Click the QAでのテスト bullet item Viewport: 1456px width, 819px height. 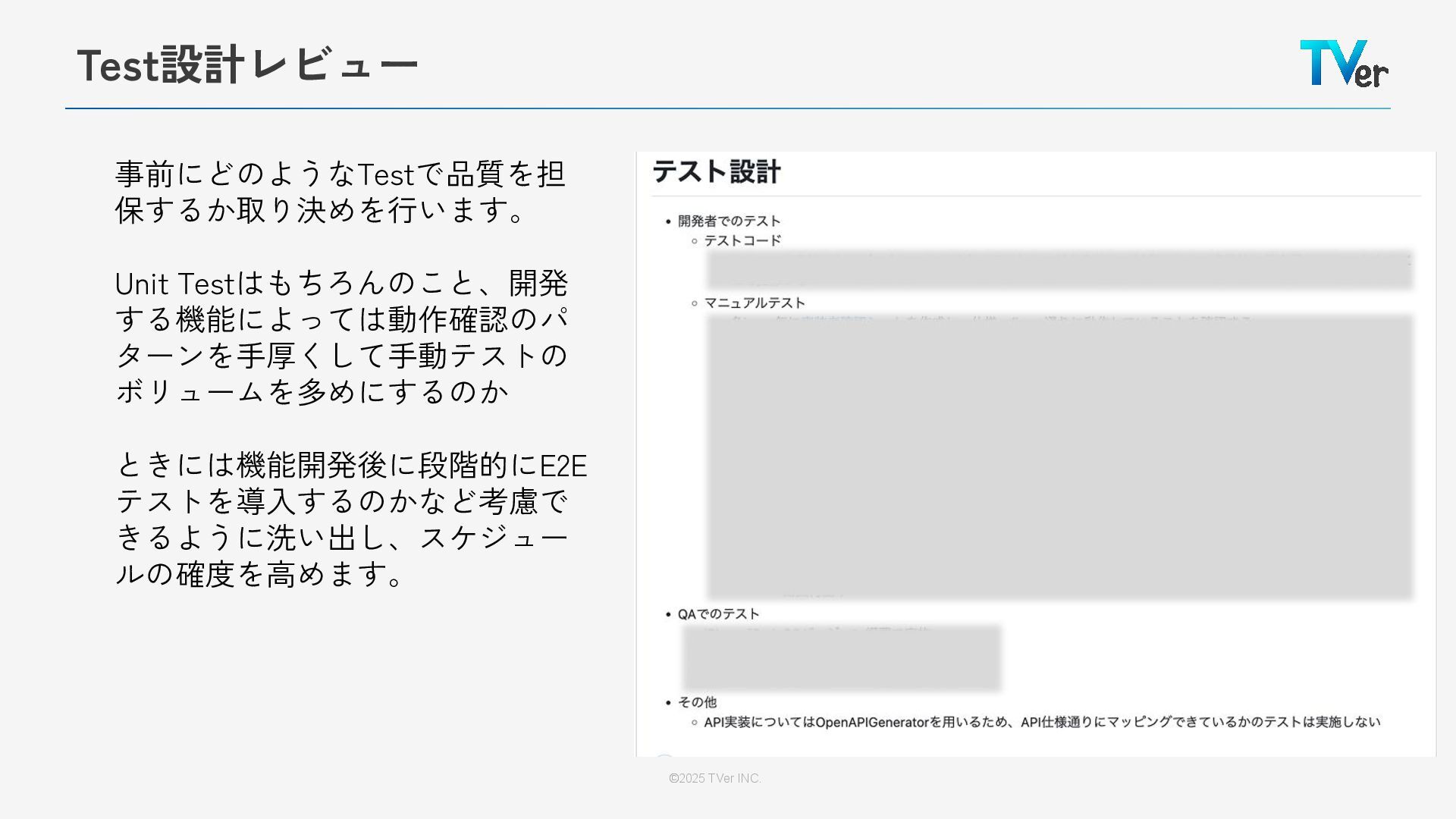point(718,614)
